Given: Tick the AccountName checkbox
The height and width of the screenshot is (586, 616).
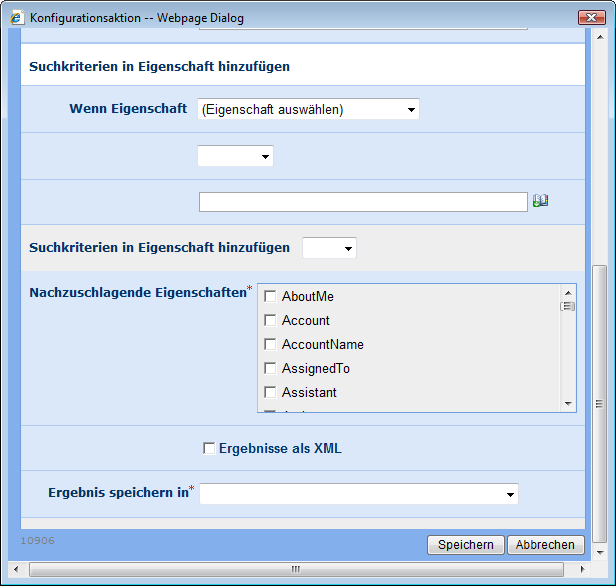Looking at the screenshot, I should (x=270, y=345).
